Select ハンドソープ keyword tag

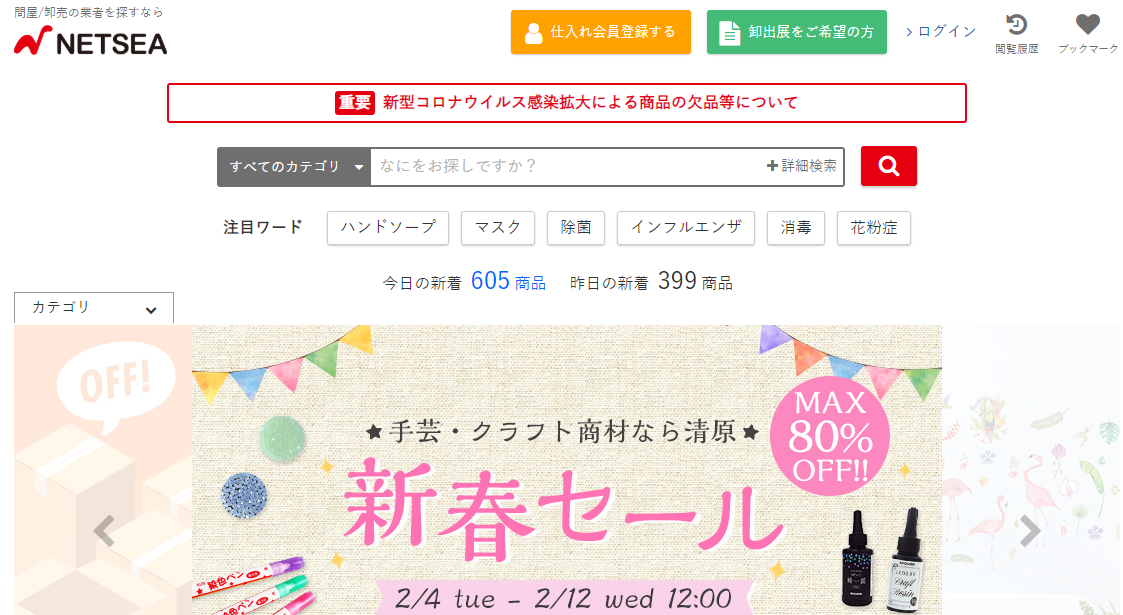387,228
